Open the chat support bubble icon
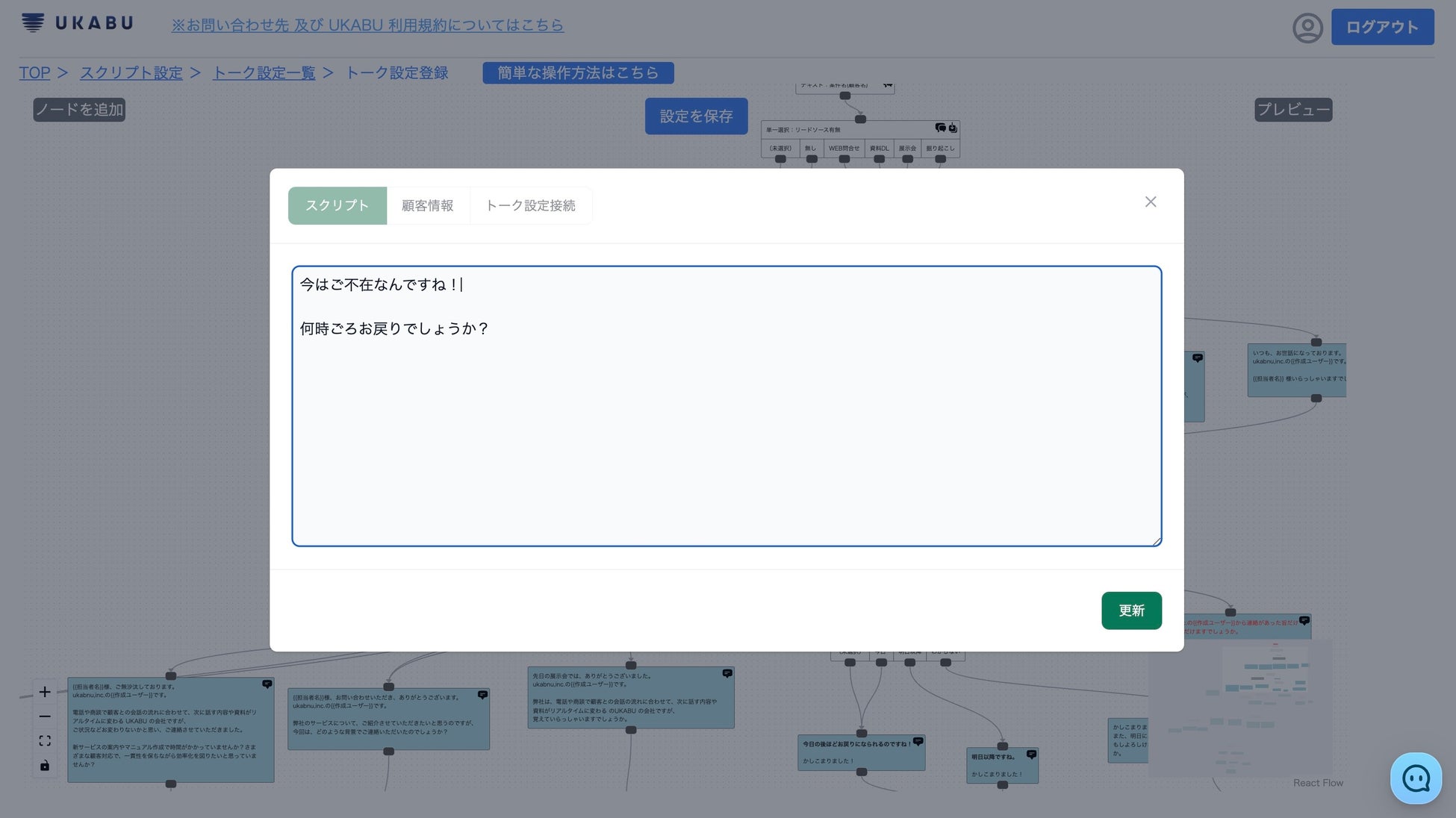1456x818 pixels. tap(1416, 778)
